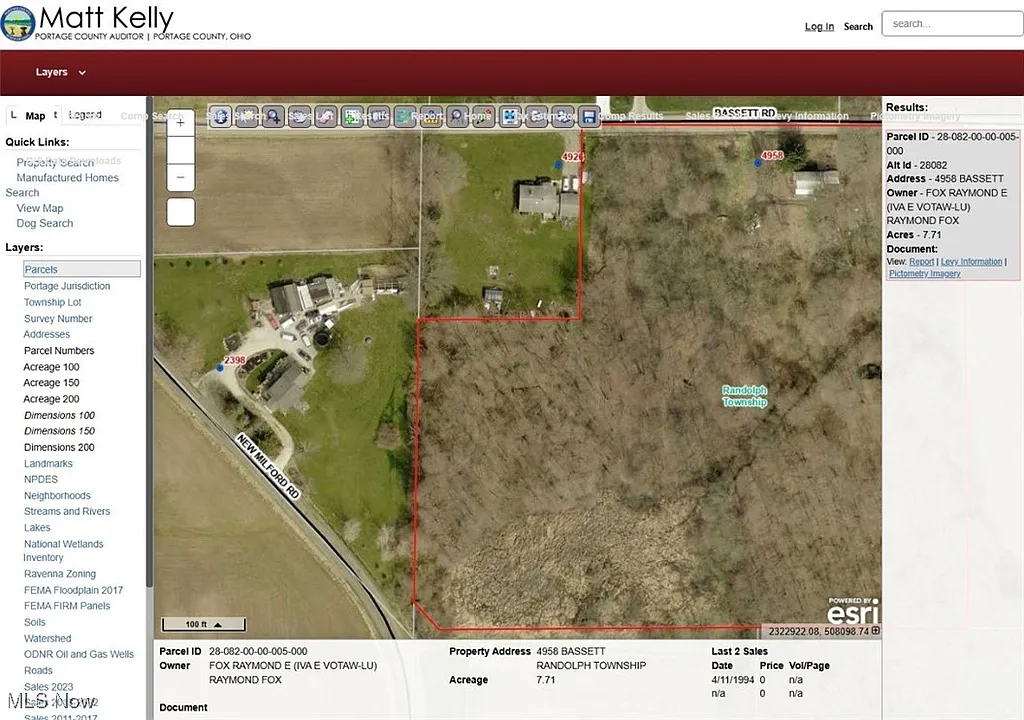
Task: Click the search input field
Action: [953, 24]
